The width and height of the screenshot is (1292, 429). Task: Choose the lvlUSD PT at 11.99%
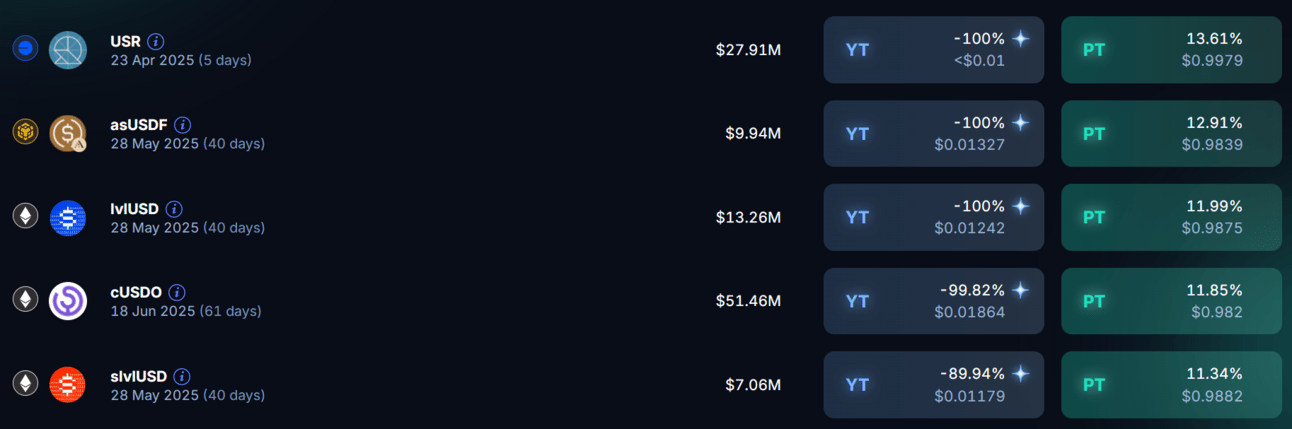click(x=1170, y=217)
